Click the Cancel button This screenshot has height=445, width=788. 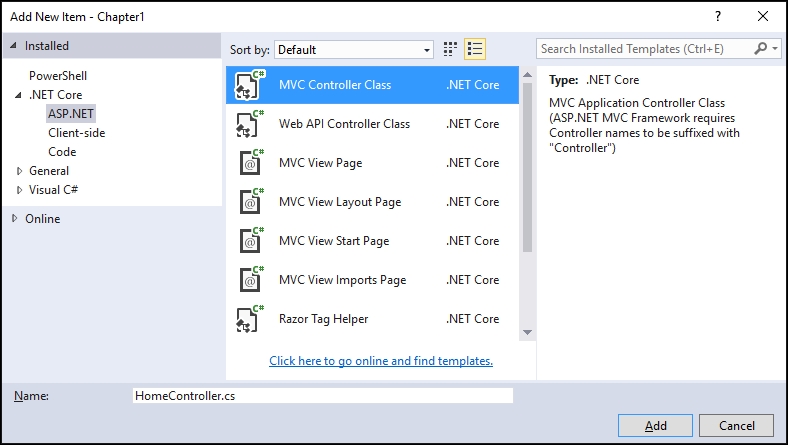tap(736, 426)
